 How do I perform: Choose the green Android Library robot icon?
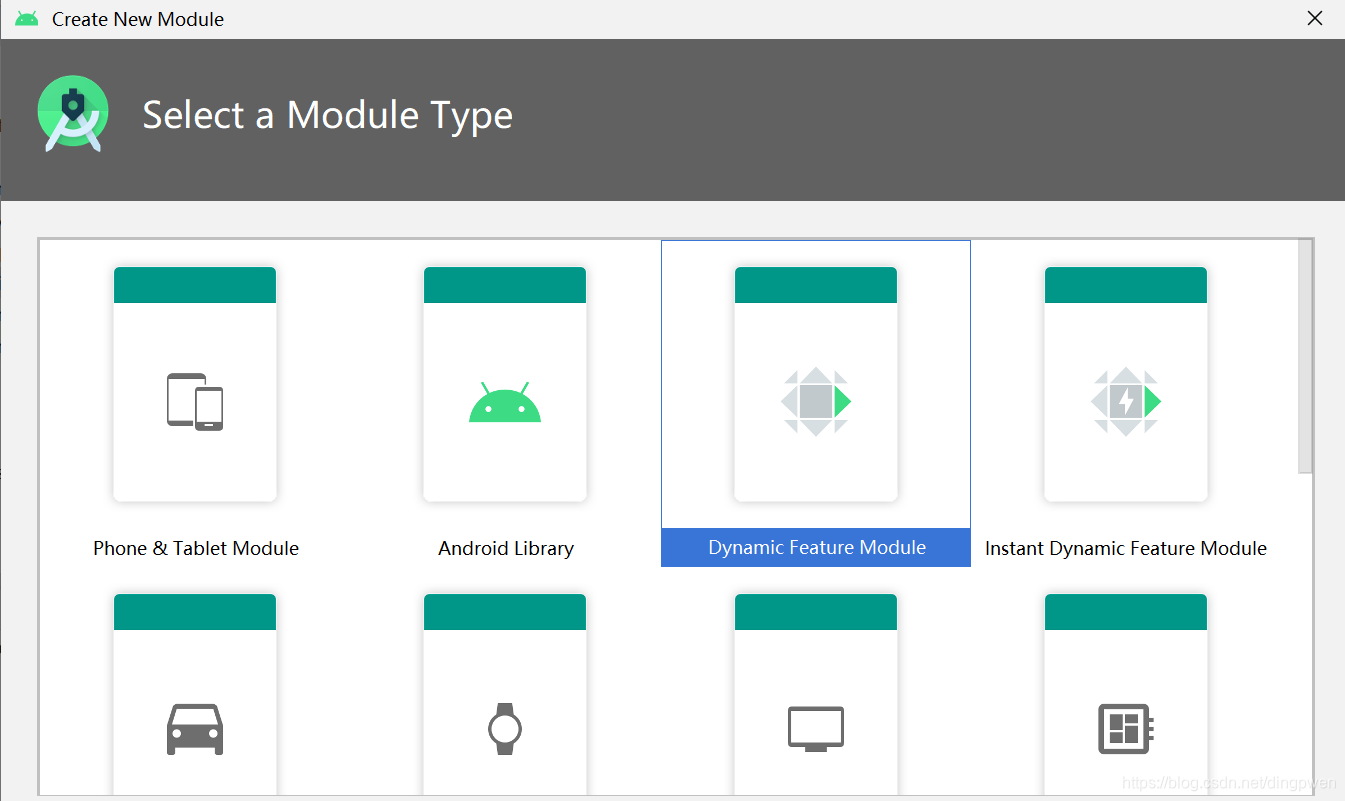505,402
